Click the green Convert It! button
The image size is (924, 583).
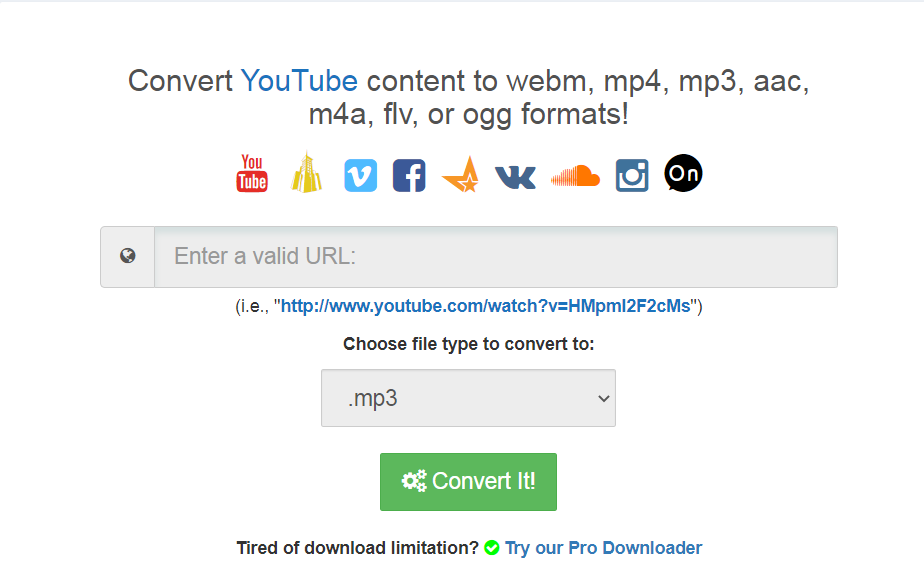coord(468,482)
